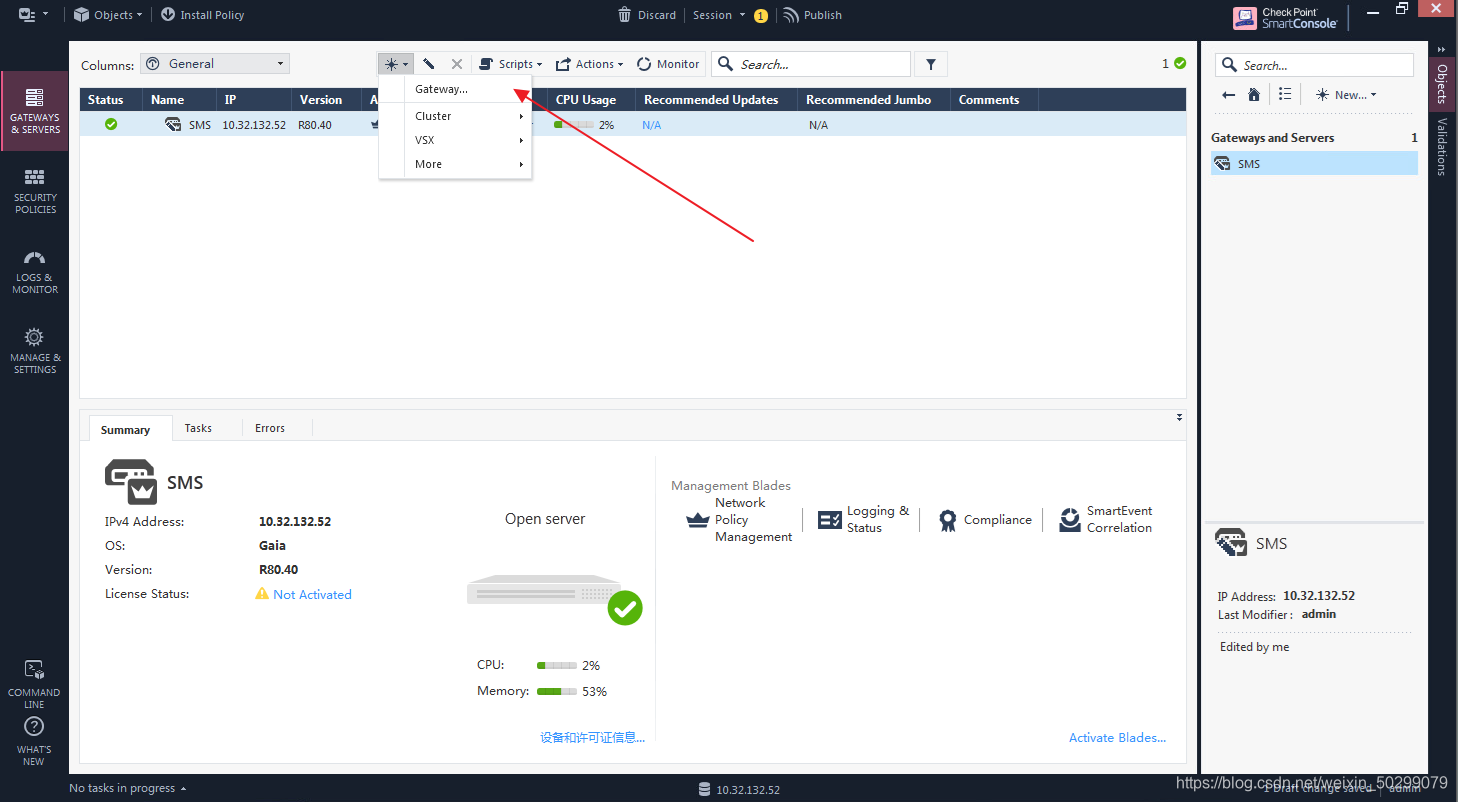This screenshot has height=802, width=1458.
Task: Open the Columns General dropdown
Action: 215,64
